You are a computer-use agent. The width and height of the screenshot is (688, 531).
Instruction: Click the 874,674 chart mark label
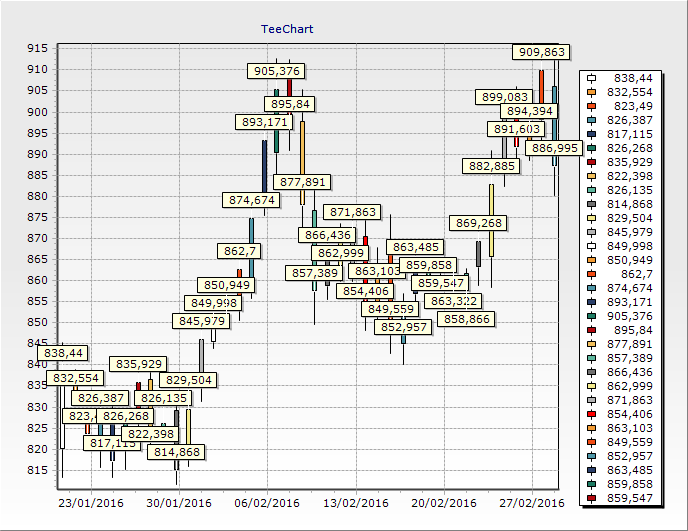click(x=251, y=200)
